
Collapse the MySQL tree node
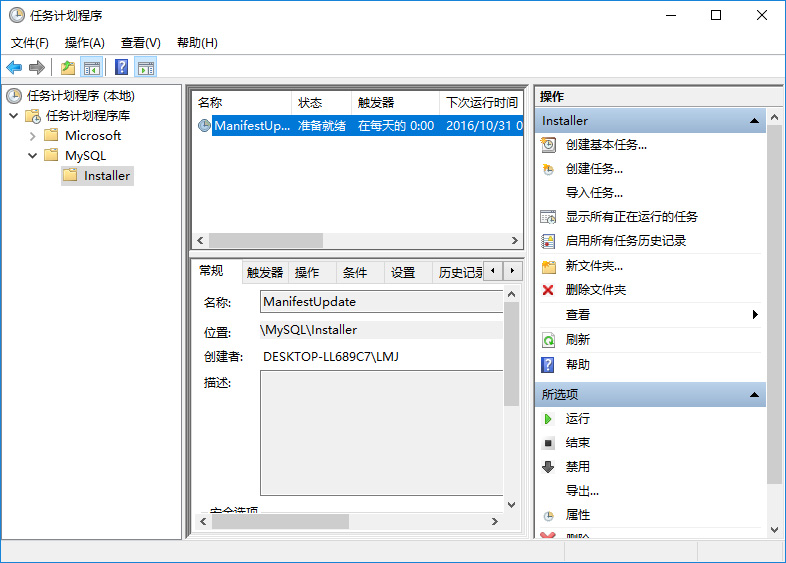pyautogui.click(x=33, y=155)
